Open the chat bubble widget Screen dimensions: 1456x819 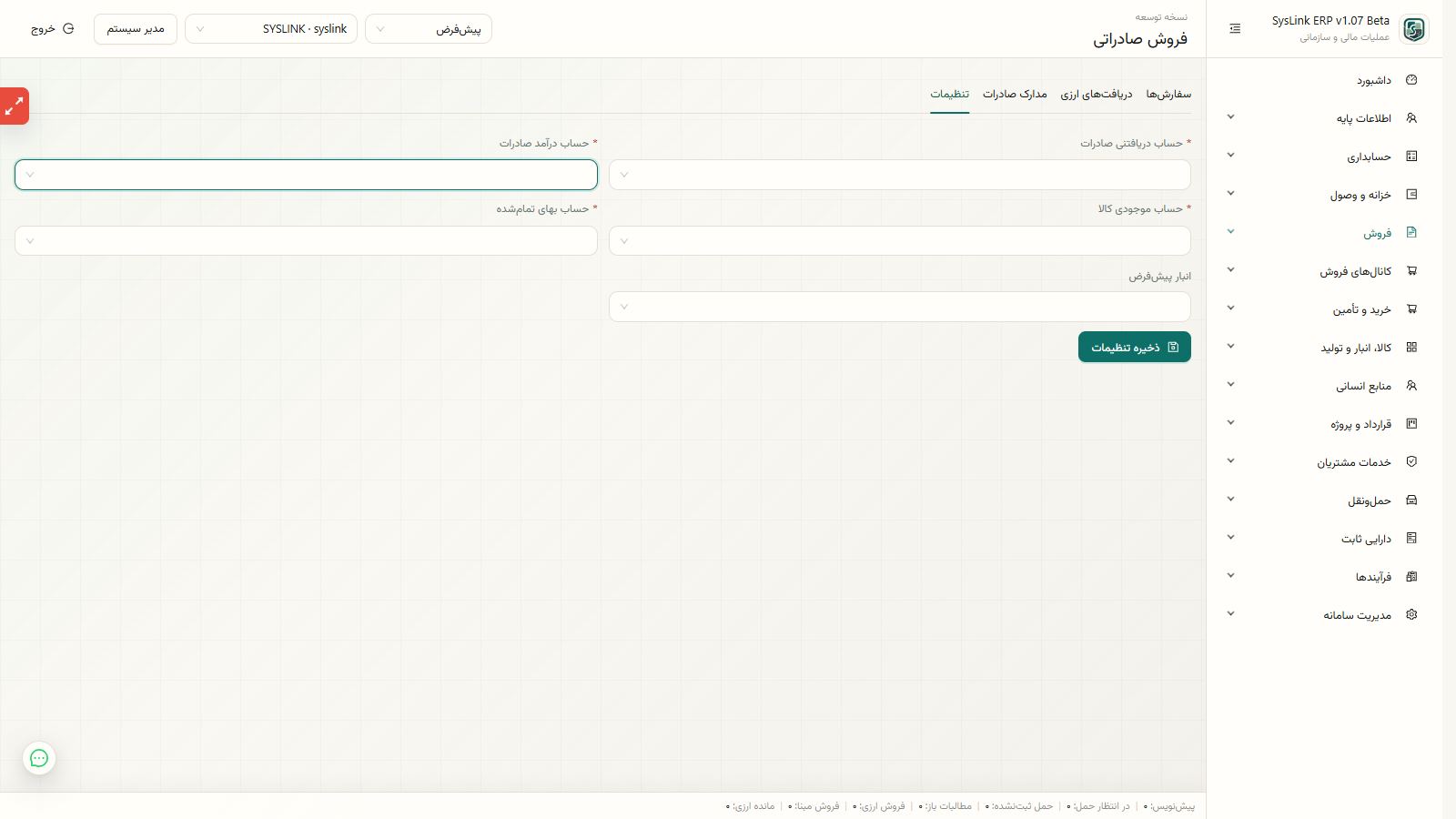39,758
